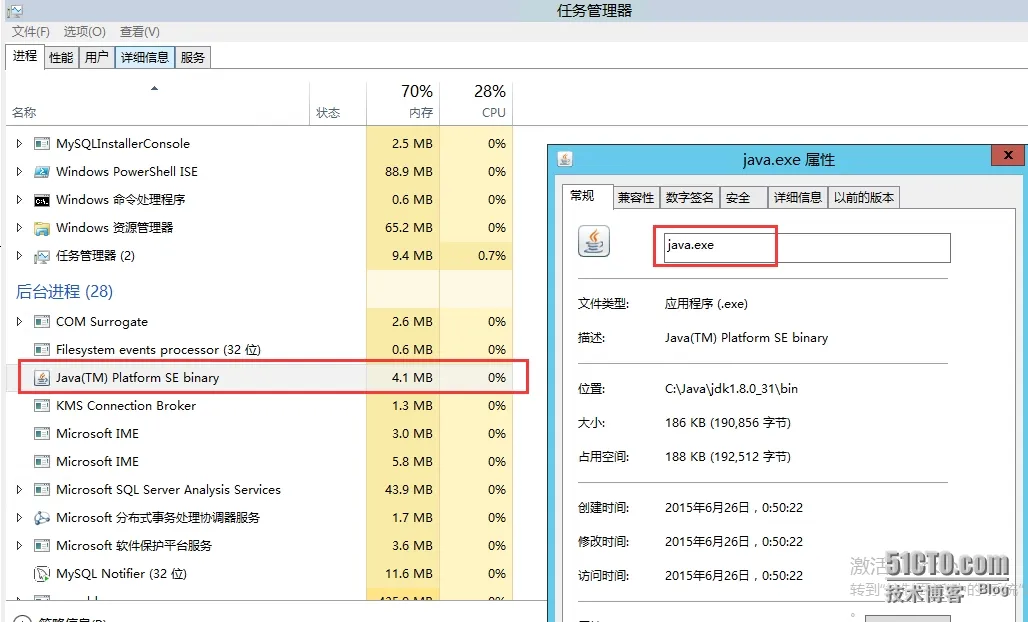Open the 数字签名 tab in properties
The height and width of the screenshot is (622, 1028).
tap(690, 197)
